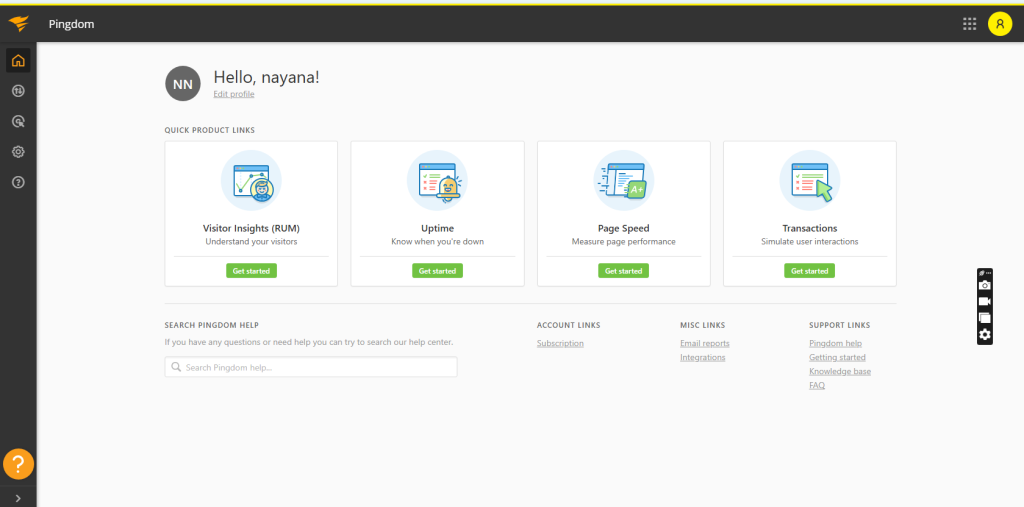This screenshot has height=507, width=1024.
Task: Click the stacked windows icon in floating toolbar
Action: point(985,318)
